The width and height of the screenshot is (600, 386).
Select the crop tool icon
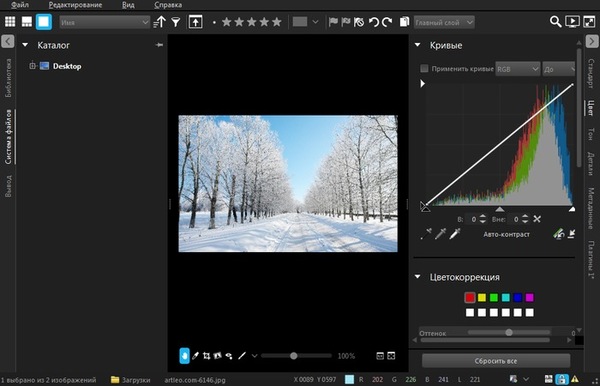(206, 356)
